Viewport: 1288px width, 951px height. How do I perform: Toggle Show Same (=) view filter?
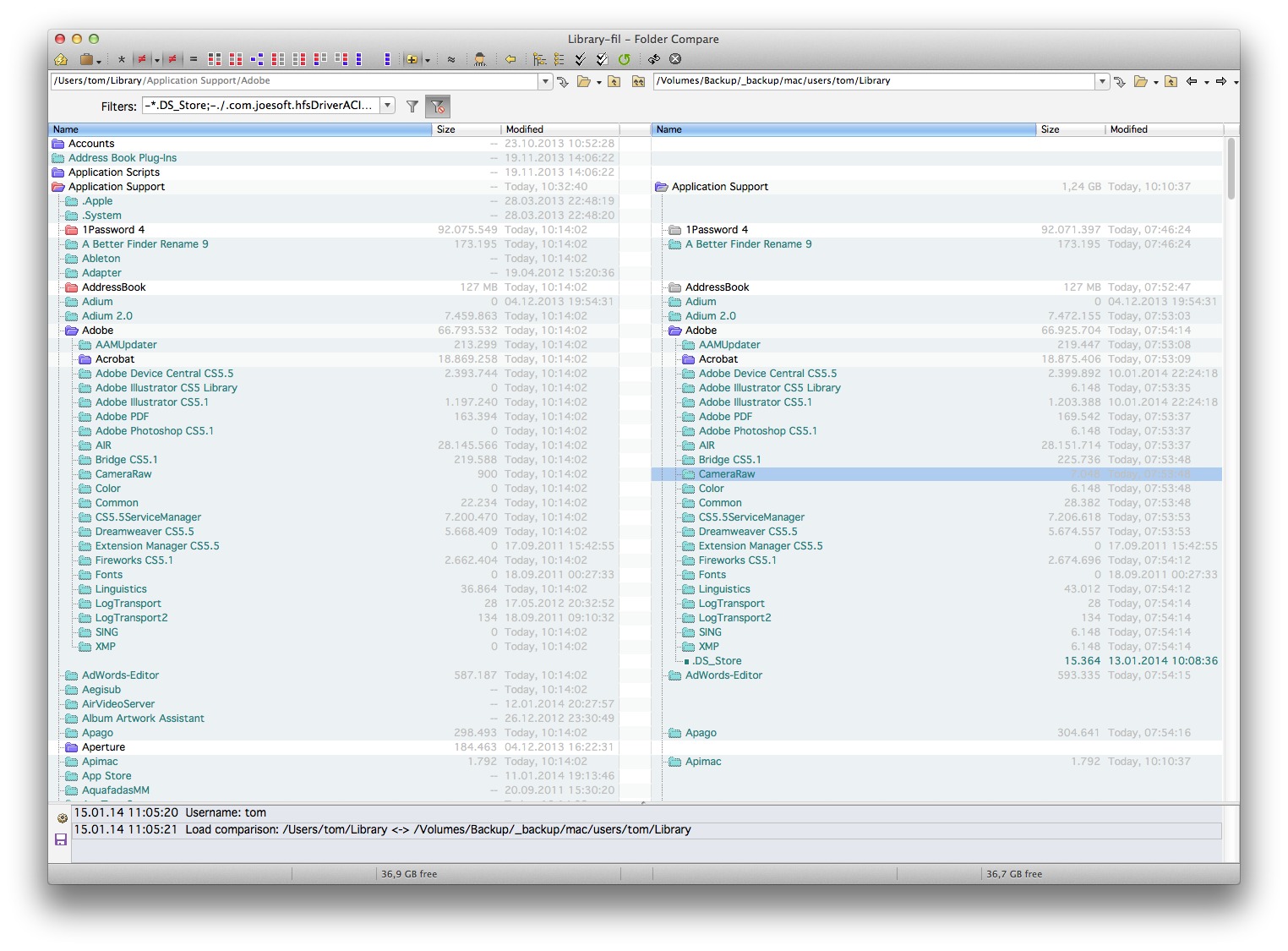(x=194, y=59)
